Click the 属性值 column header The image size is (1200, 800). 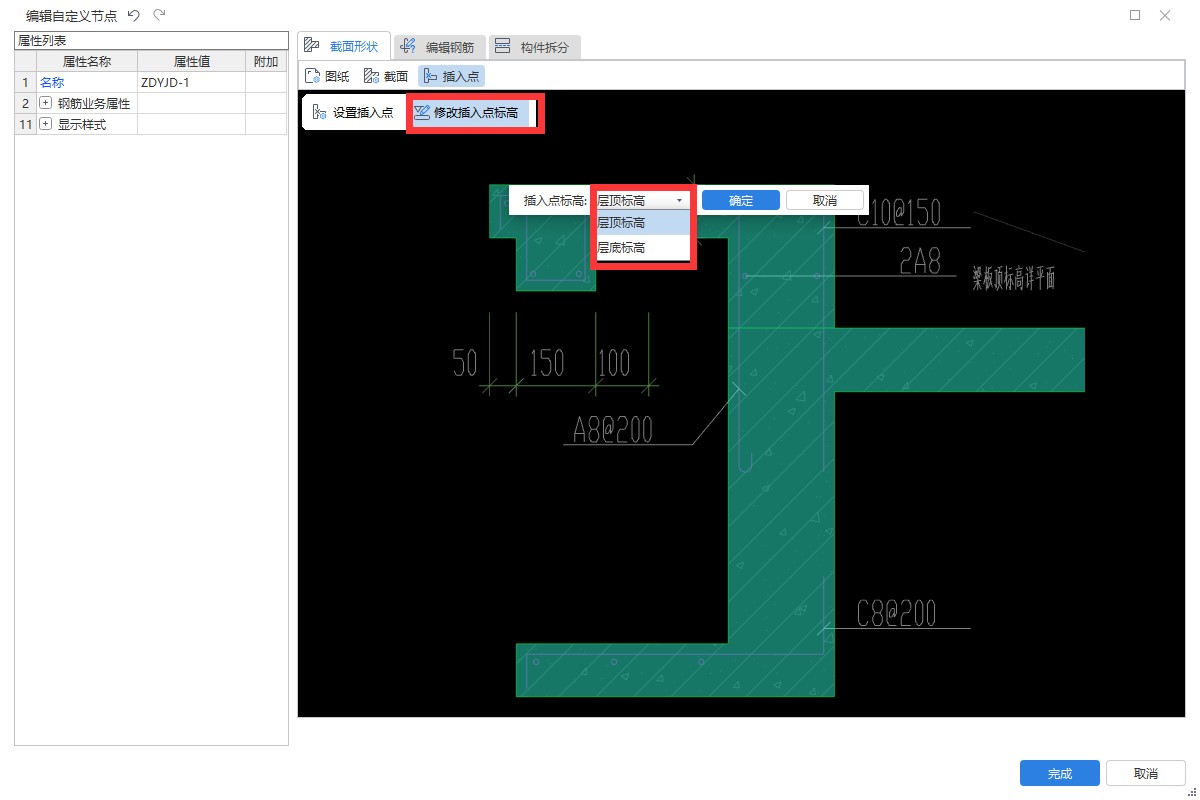point(191,61)
